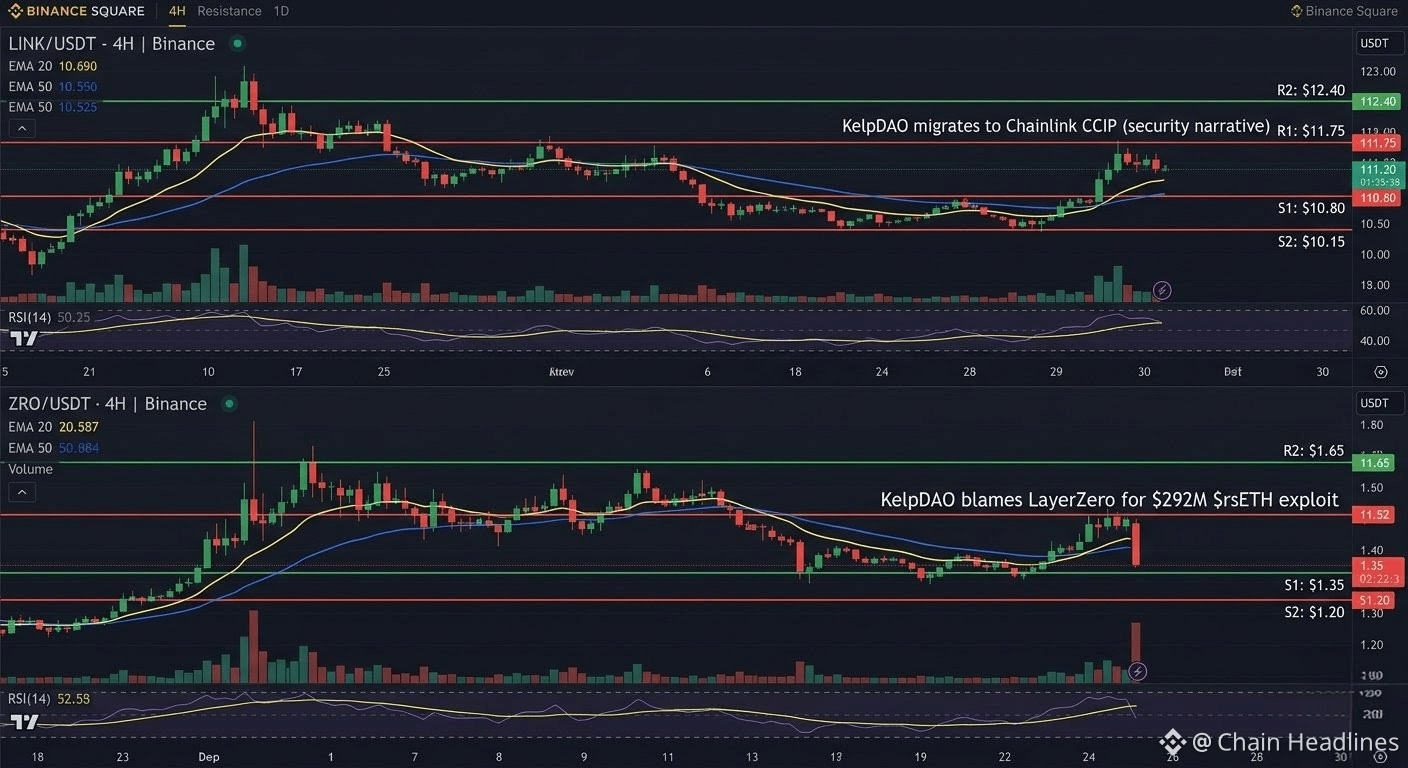Click the green 112.40 price label

click(x=1376, y=102)
